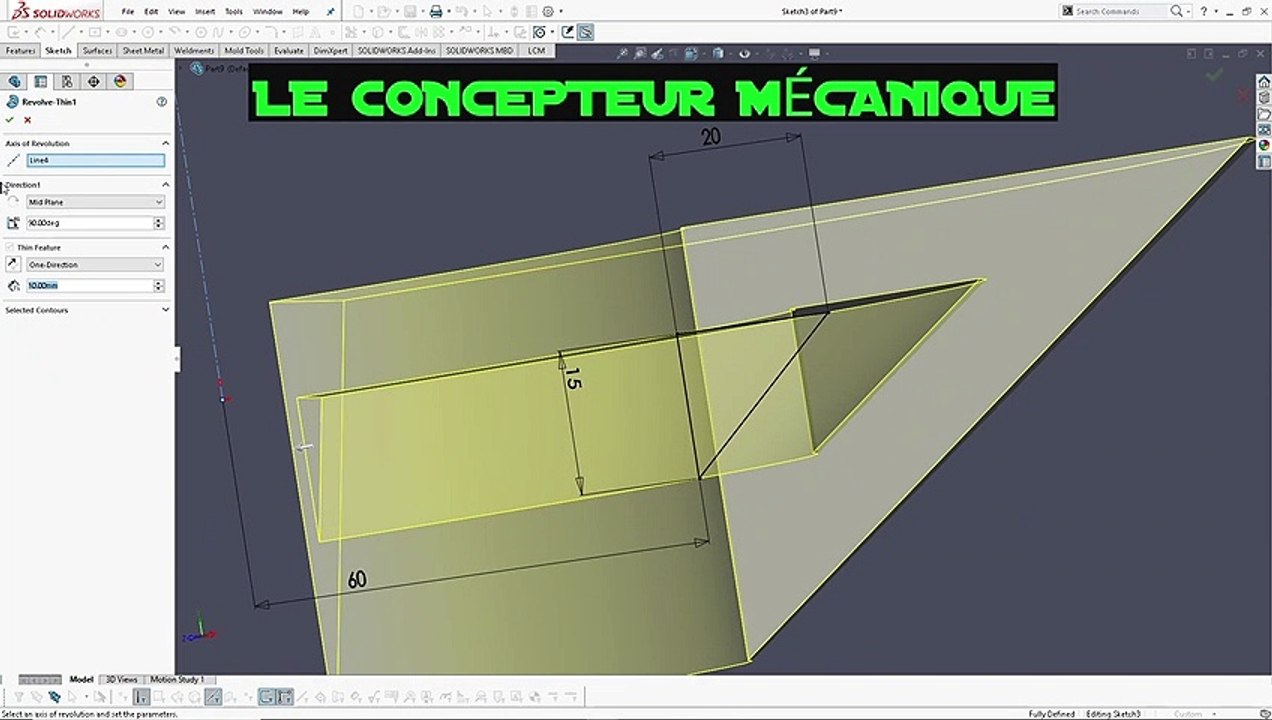Click the thickness spinner on the 10.00mm field
Screen dimensions: 1272x720
point(158,286)
